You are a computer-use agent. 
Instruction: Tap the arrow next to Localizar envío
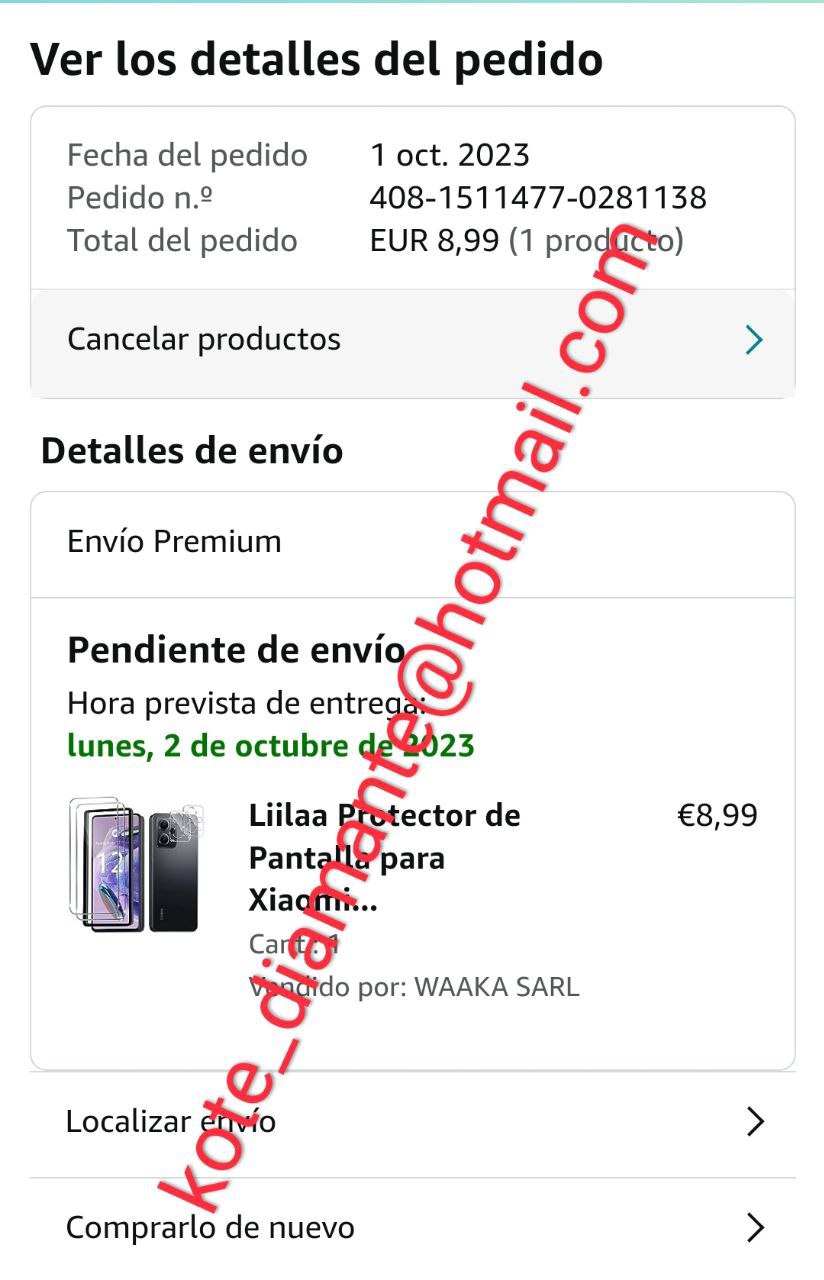(756, 1122)
